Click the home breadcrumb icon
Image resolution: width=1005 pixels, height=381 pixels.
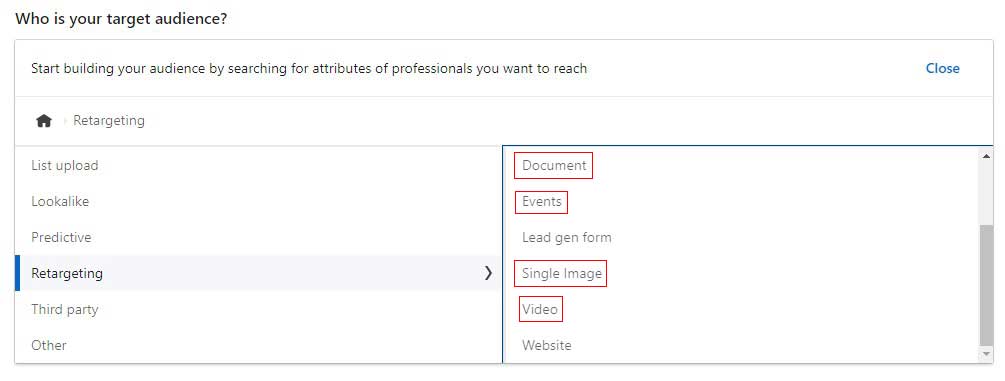pyautogui.click(x=44, y=121)
